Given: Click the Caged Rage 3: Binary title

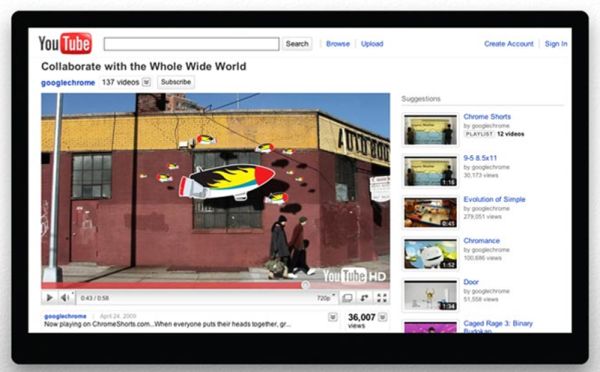Looking at the screenshot, I should tap(498, 326).
